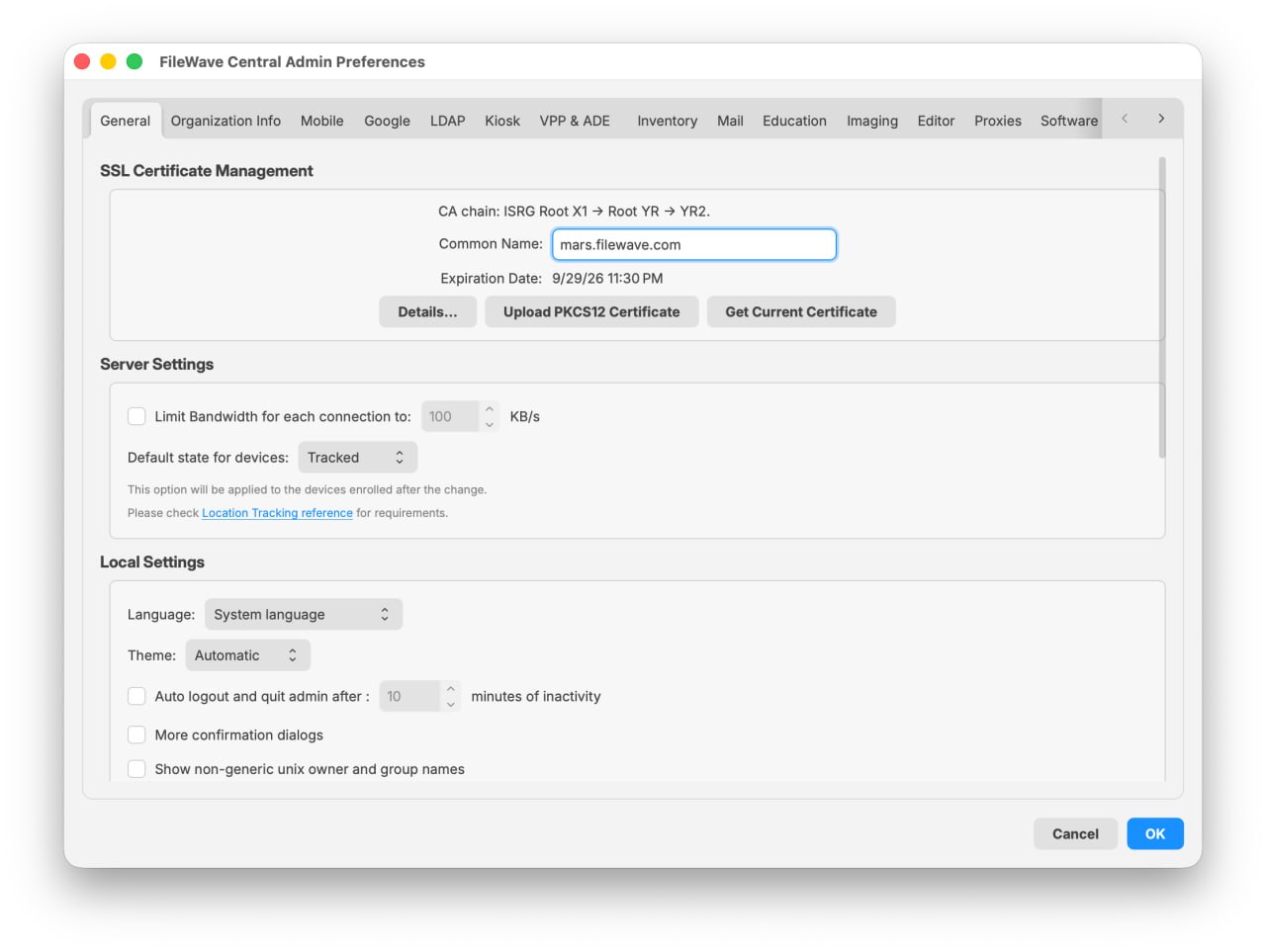Screen dimensions: 1266x952
Task: Click the CA chain ISRG Root X1 text
Action: (x=574, y=211)
